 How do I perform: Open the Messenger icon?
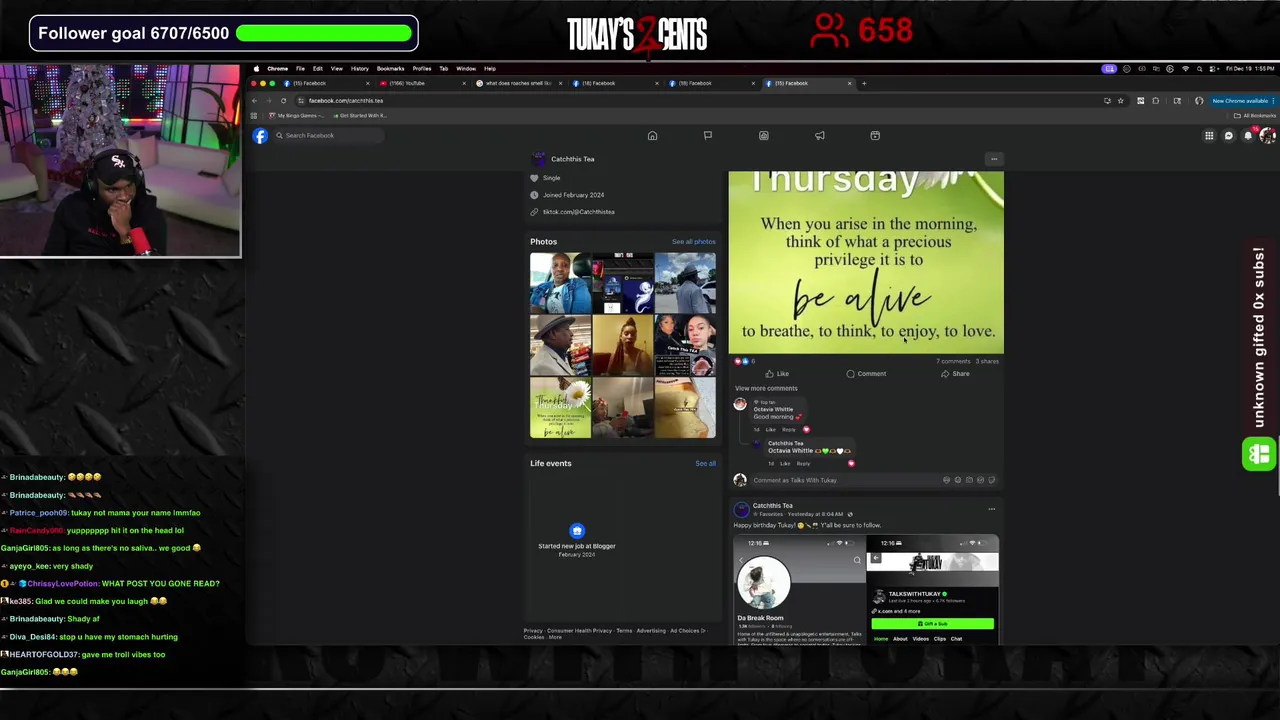point(1229,136)
